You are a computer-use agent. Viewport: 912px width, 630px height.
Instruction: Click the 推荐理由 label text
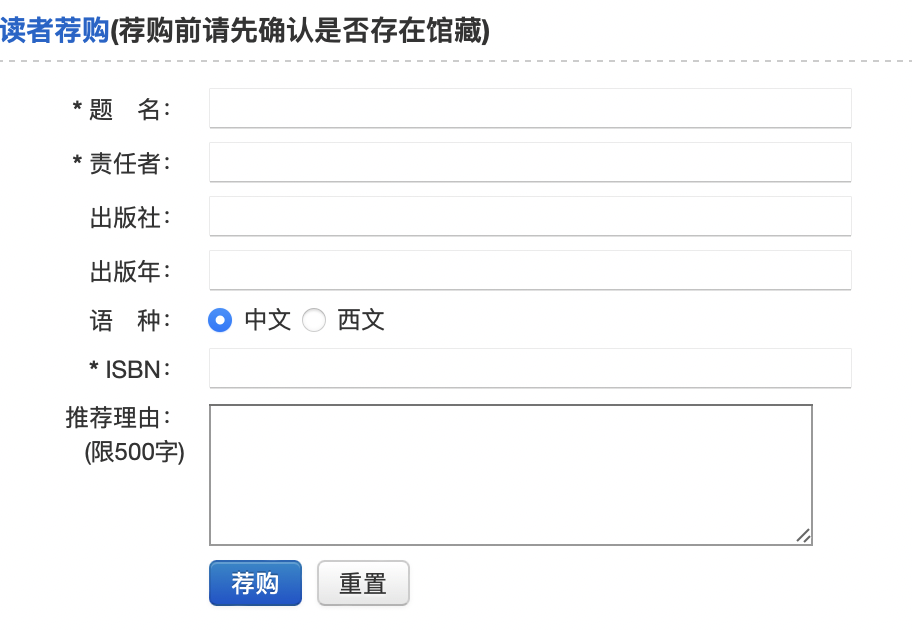118,417
